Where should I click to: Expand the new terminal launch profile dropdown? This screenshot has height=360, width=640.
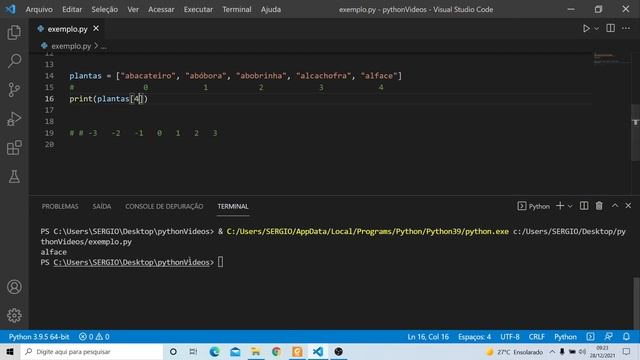coord(570,207)
